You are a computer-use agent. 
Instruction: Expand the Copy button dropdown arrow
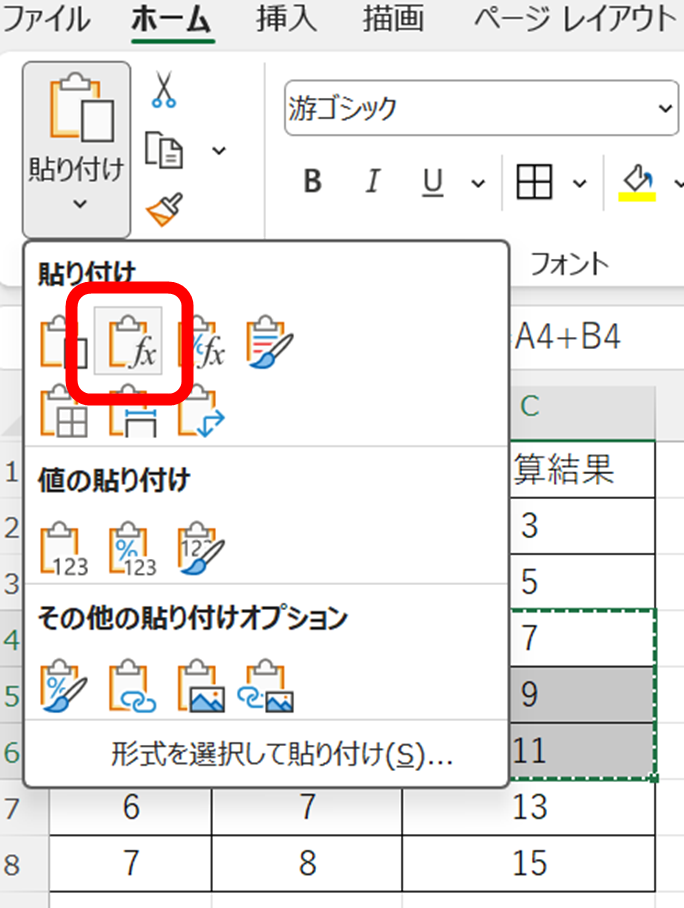click(x=218, y=151)
